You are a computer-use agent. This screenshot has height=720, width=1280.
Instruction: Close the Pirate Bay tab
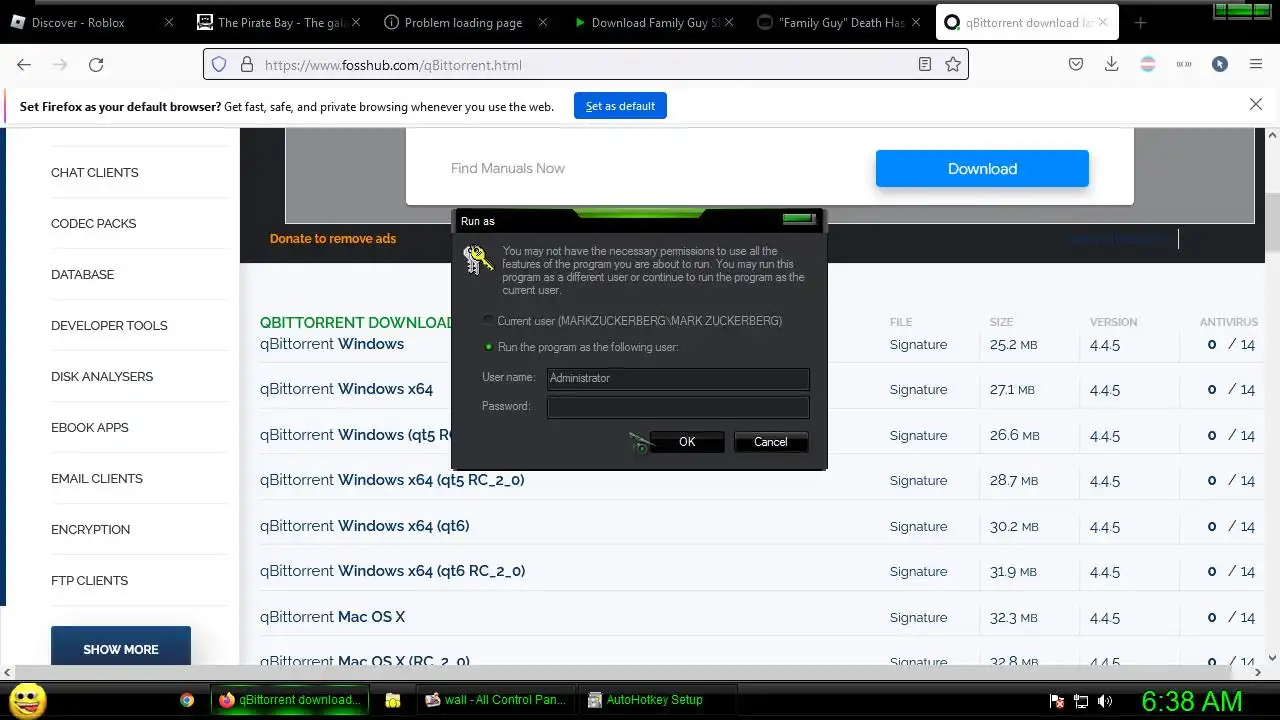pyautogui.click(x=355, y=22)
